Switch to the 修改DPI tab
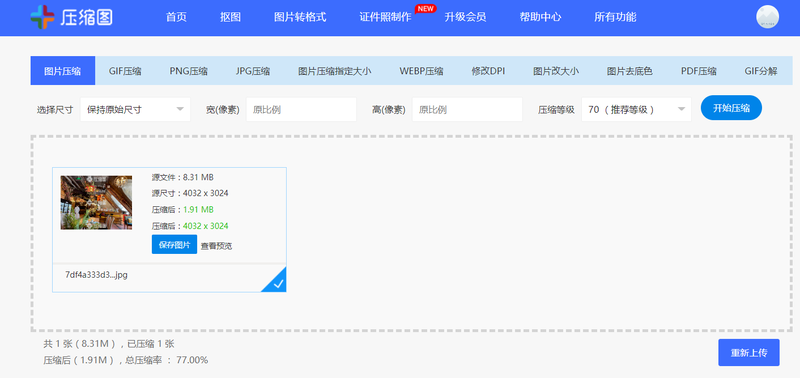The width and height of the screenshot is (800, 378). click(488, 71)
